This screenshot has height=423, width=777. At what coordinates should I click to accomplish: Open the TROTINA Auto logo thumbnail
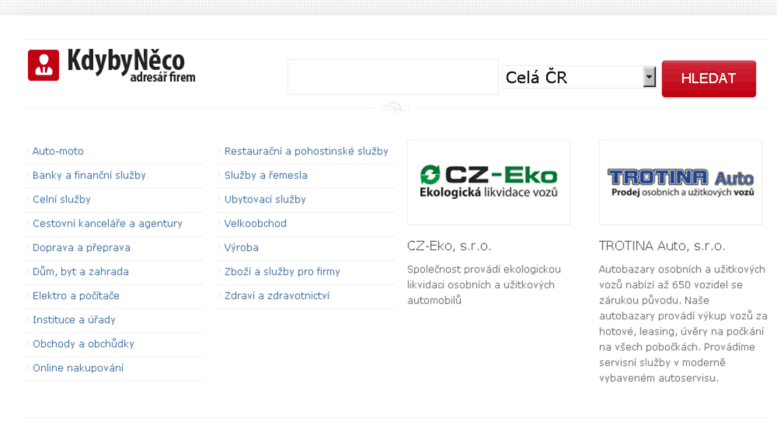click(x=680, y=182)
